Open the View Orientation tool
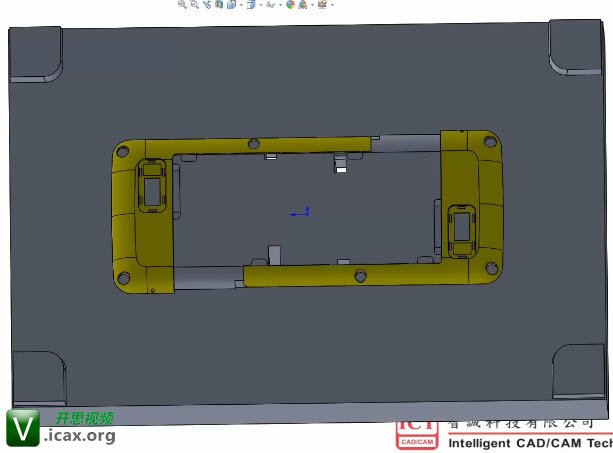The height and width of the screenshot is (453, 613). [232, 4]
